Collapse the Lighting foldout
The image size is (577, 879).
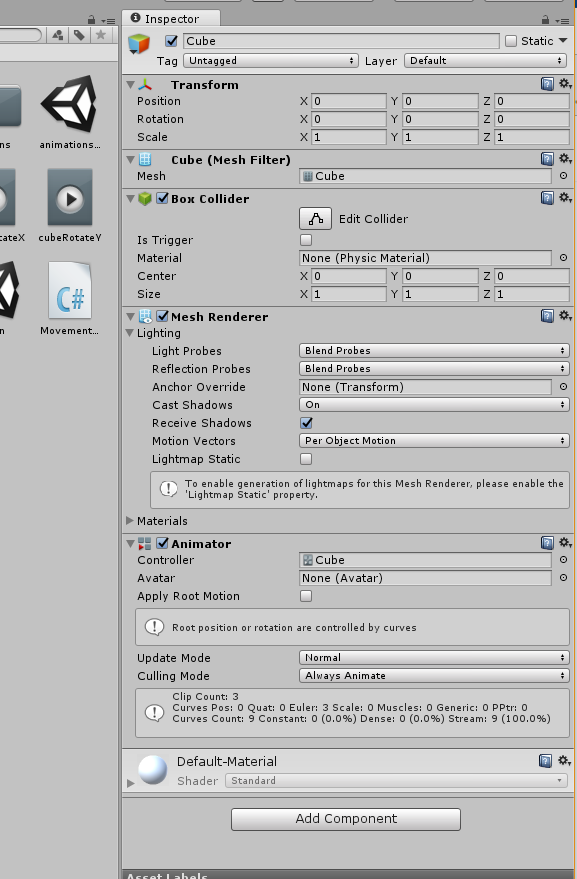pos(130,332)
